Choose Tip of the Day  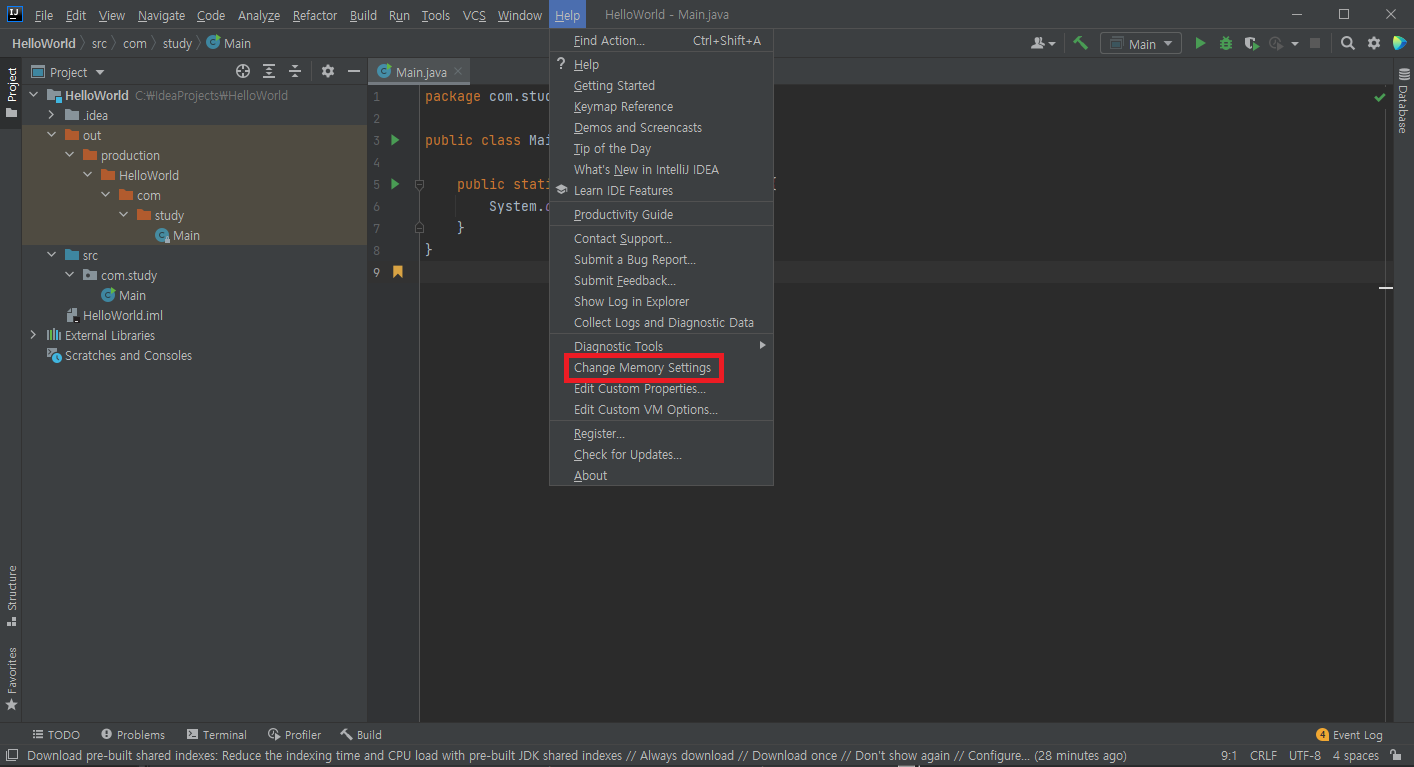pos(661,148)
